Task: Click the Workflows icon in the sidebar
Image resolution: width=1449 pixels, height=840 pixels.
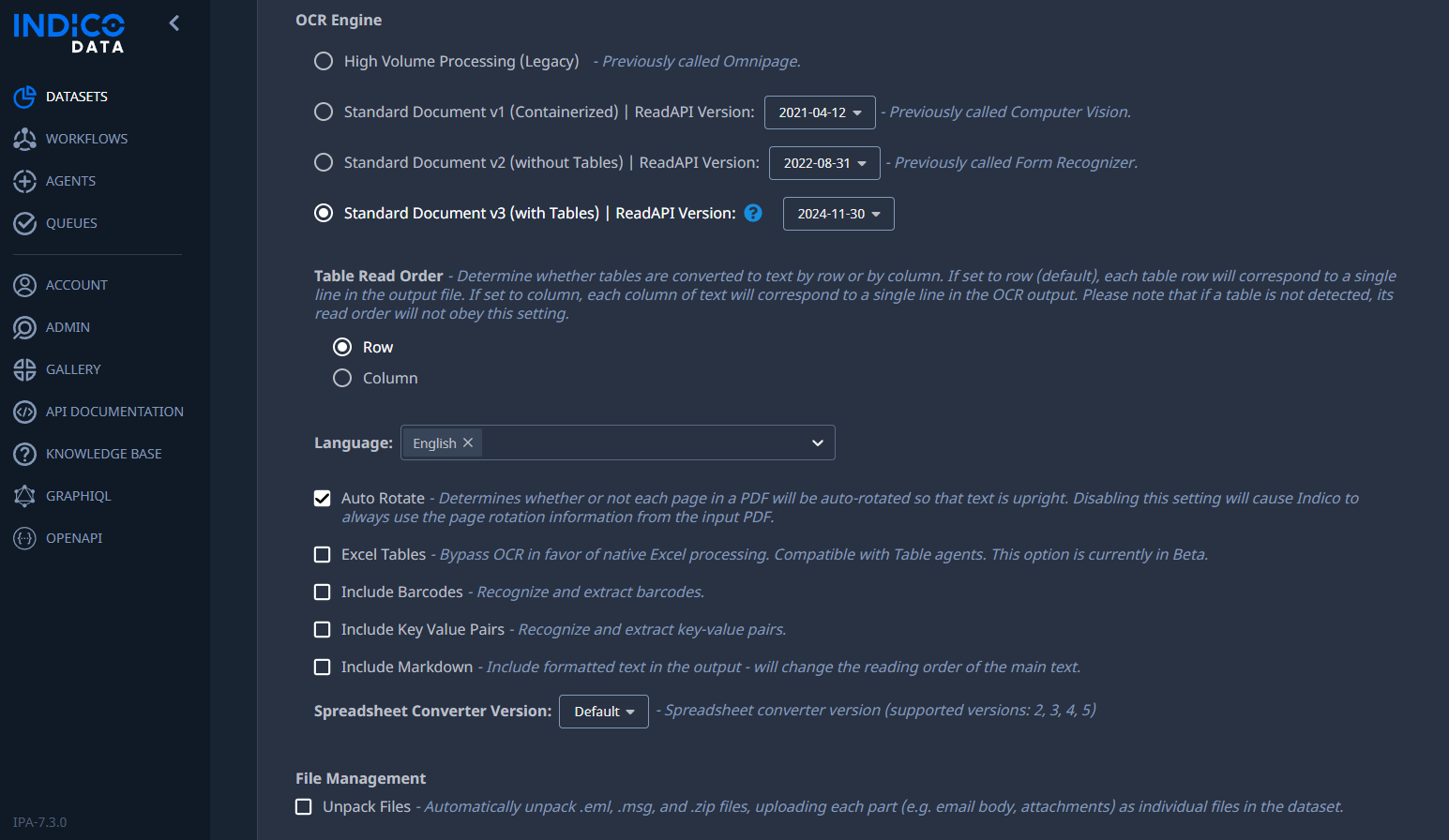Action: pos(25,139)
